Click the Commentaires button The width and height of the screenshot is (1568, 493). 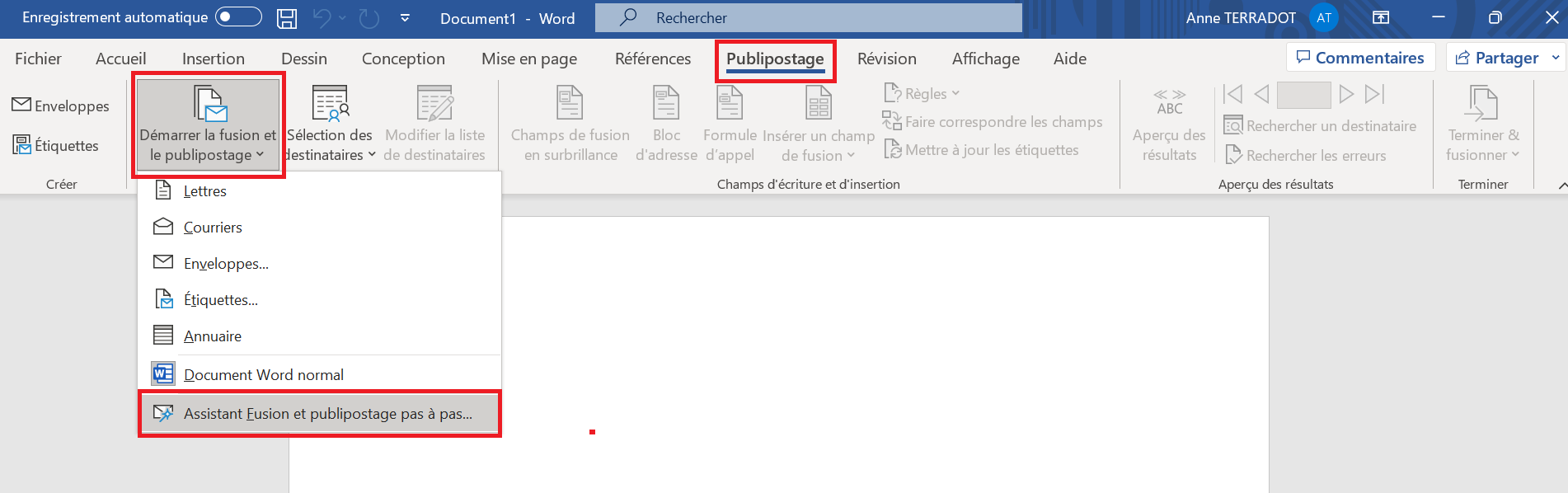pos(1360,58)
